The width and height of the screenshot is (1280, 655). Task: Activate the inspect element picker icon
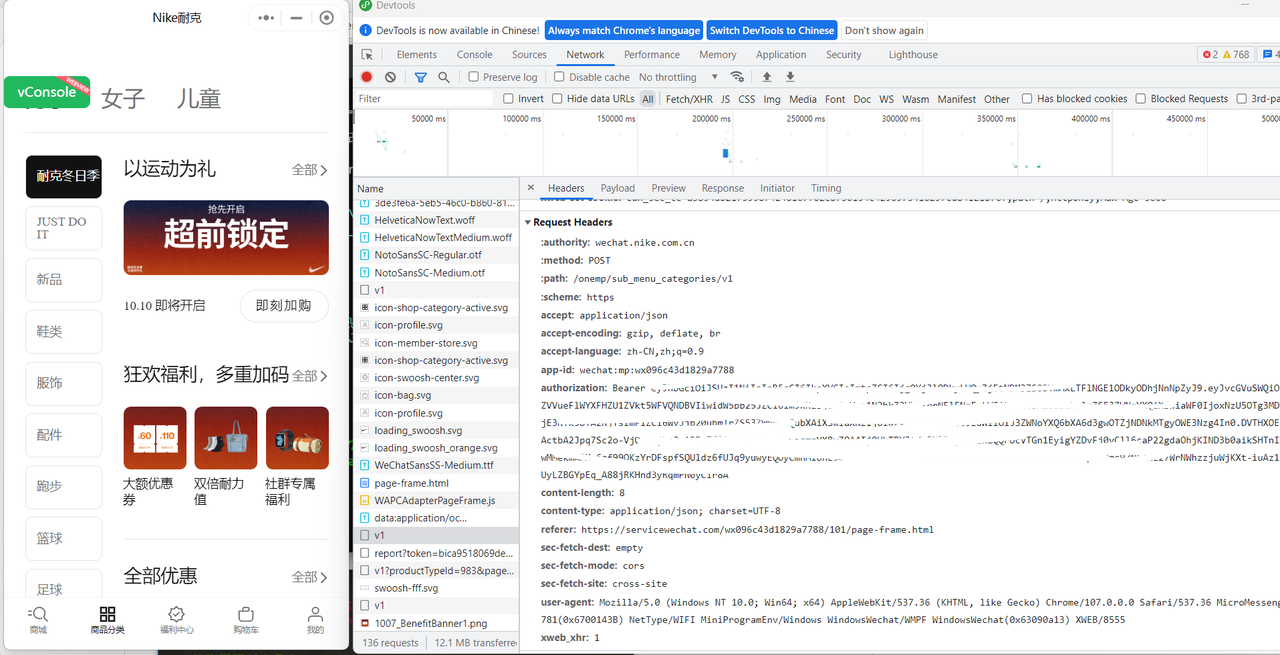pos(367,55)
